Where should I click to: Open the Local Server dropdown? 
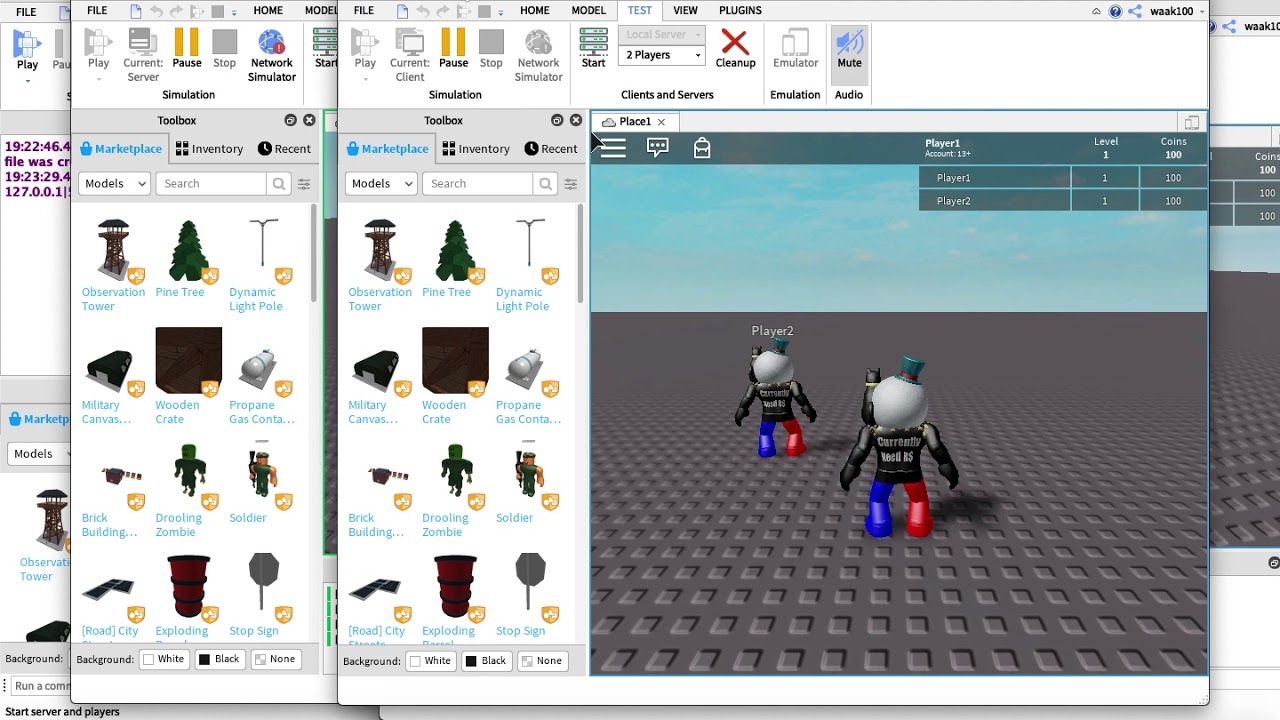pyautogui.click(x=663, y=34)
